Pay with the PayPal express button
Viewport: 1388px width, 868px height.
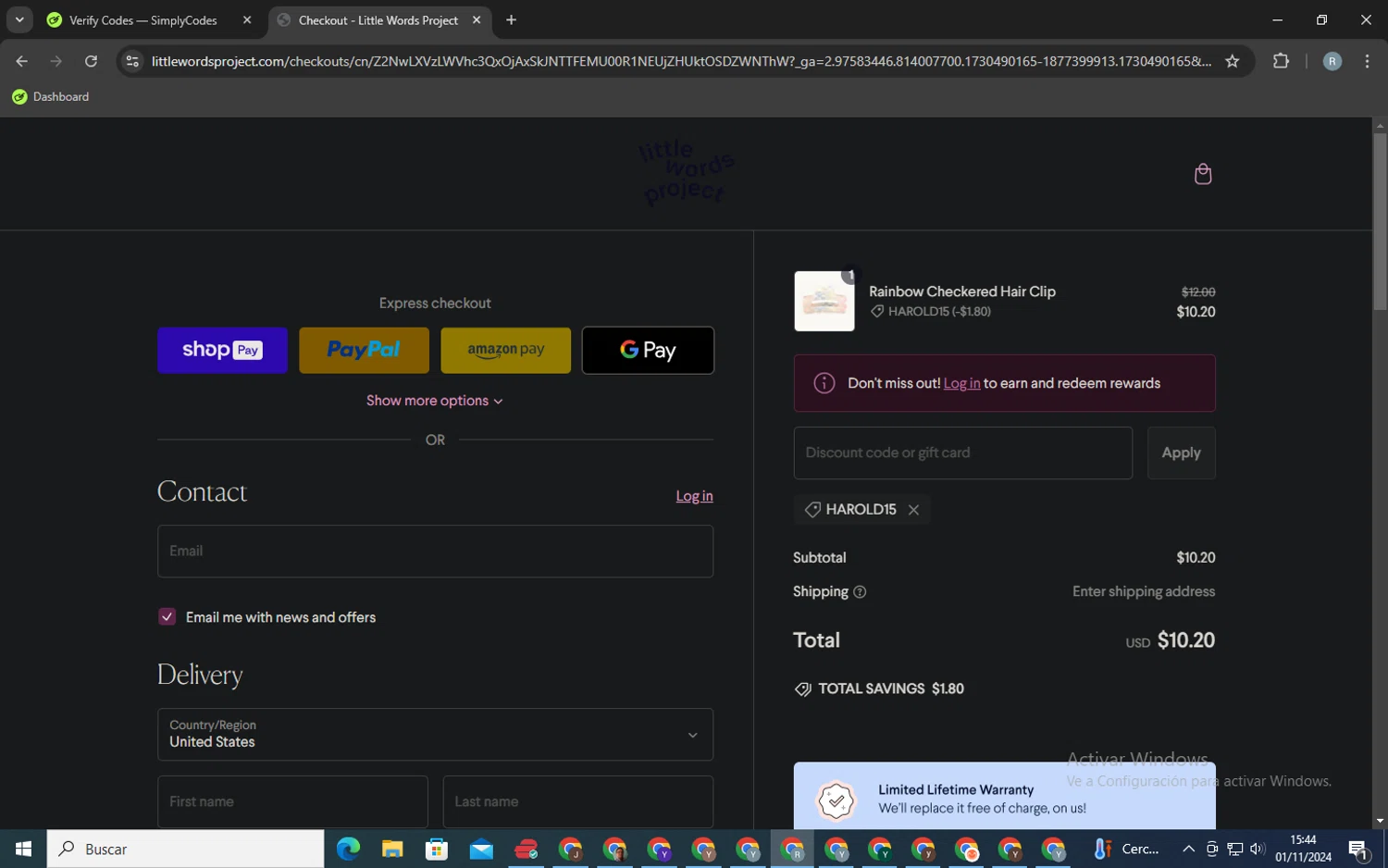pyautogui.click(x=364, y=350)
